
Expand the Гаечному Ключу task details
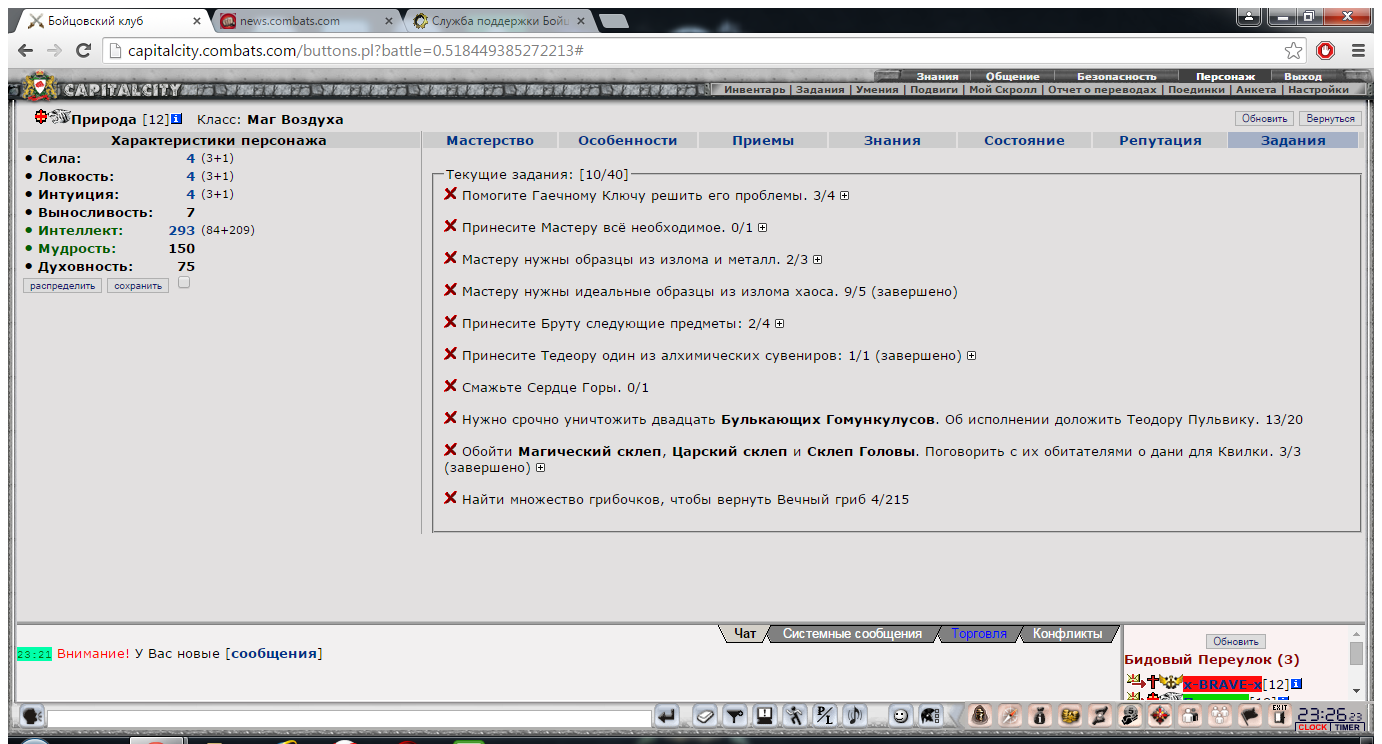845,196
